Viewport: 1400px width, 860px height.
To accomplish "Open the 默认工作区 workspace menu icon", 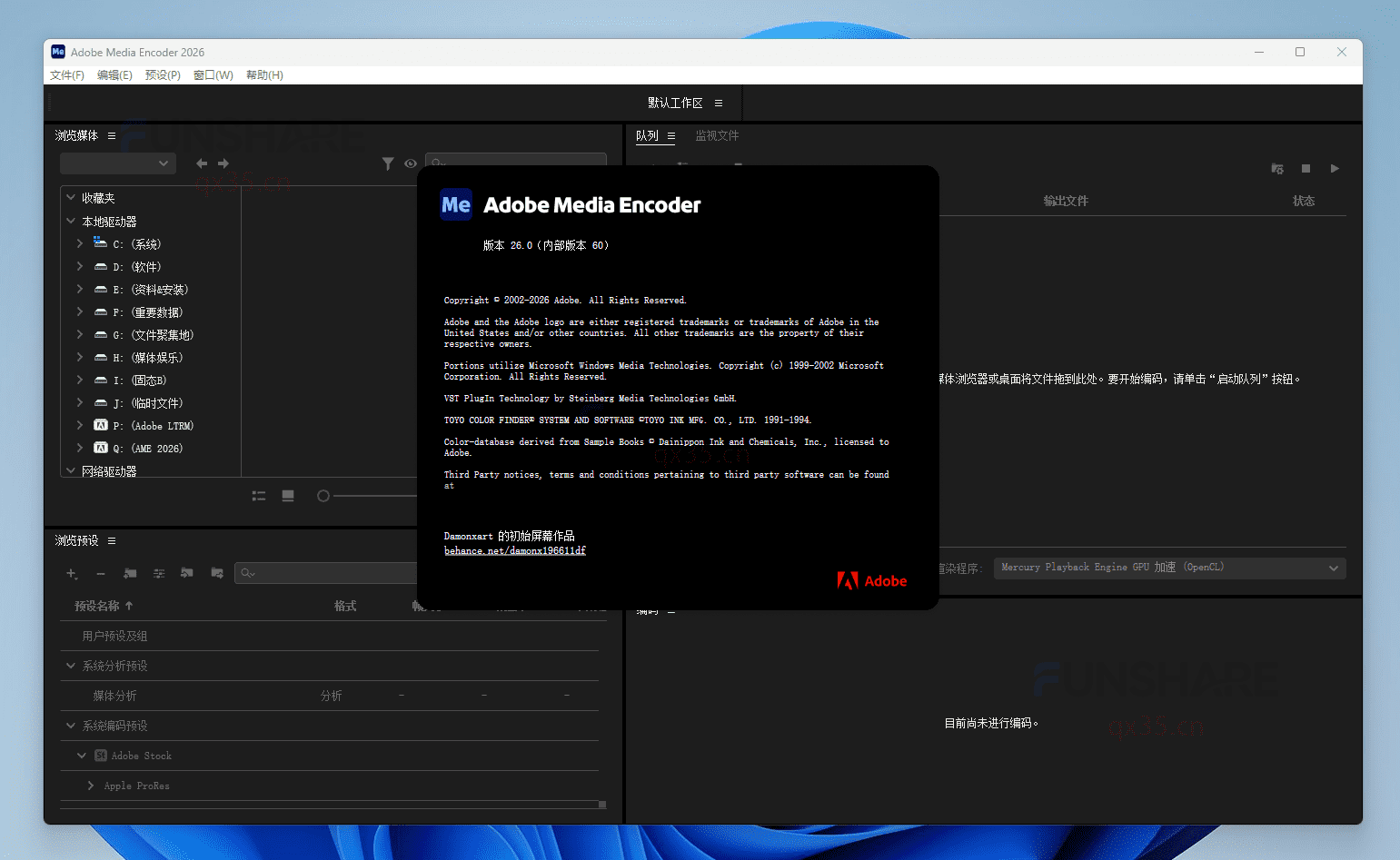I will coord(719,104).
